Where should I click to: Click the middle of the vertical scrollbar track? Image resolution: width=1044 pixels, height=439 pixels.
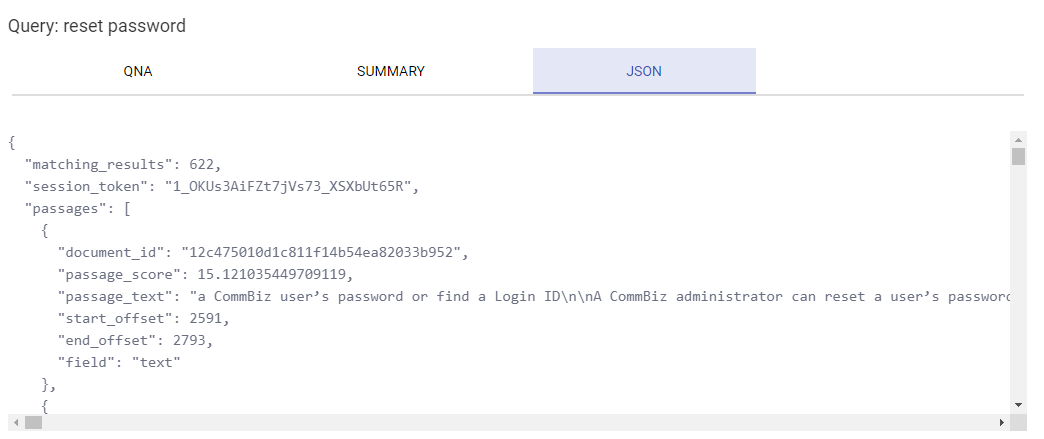point(1018,271)
